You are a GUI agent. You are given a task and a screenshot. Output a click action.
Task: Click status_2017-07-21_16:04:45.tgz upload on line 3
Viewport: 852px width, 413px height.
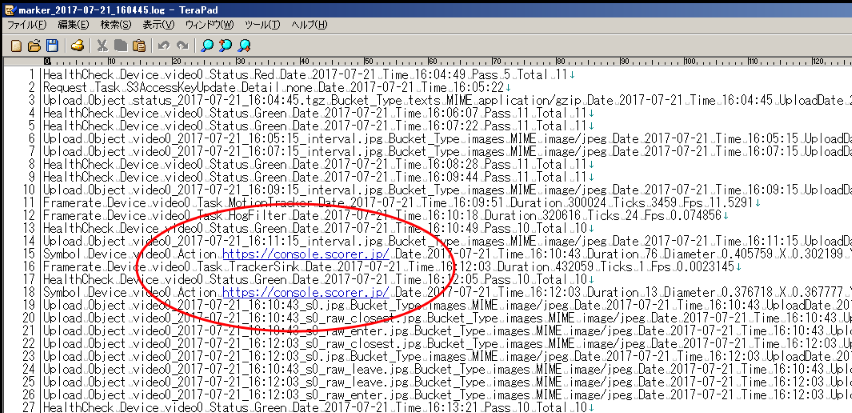pyautogui.click(x=447, y=100)
